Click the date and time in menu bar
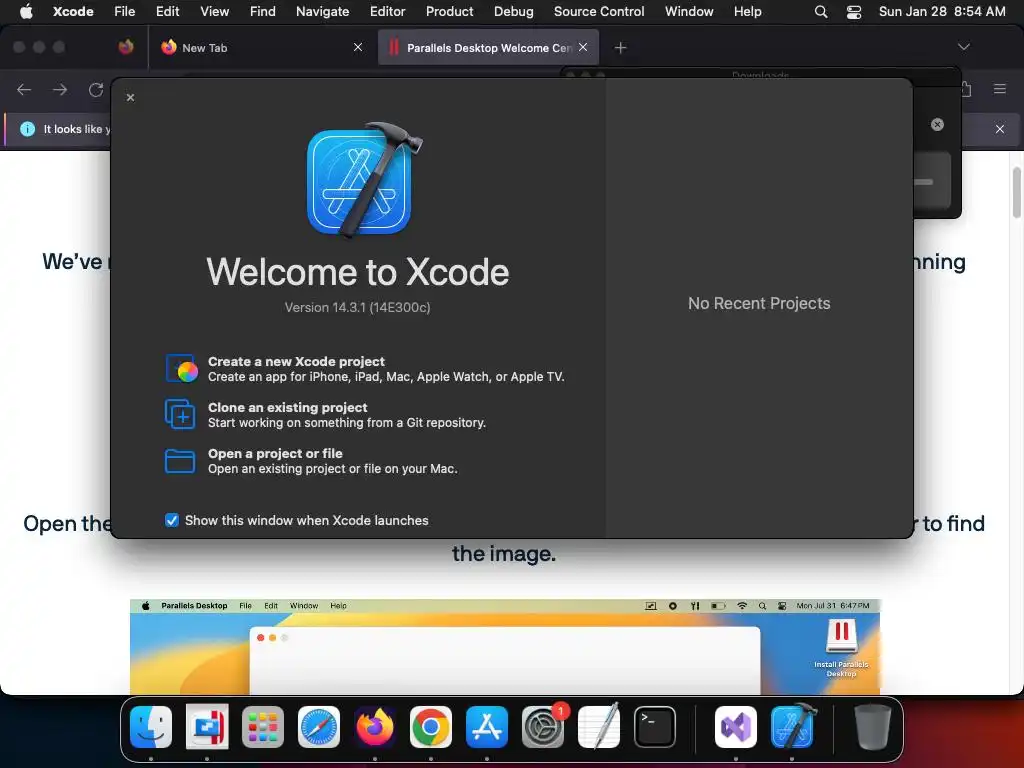 942,12
